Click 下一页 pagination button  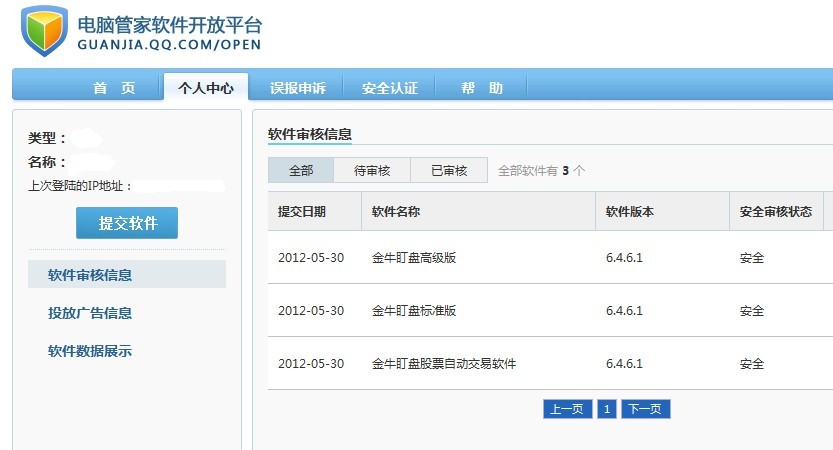pos(645,409)
